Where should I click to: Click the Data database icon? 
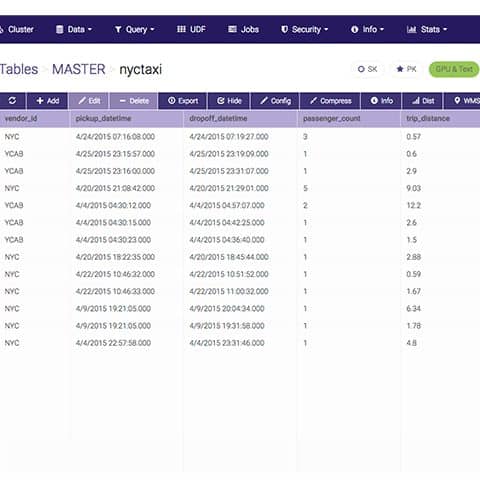pyautogui.click(x=59, y=29)
